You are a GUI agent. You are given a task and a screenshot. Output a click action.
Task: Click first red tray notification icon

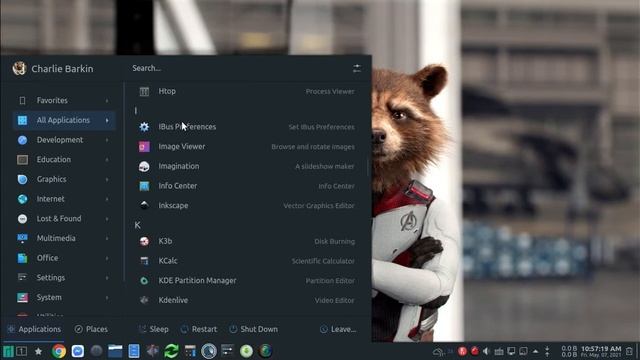coord(462,351)
